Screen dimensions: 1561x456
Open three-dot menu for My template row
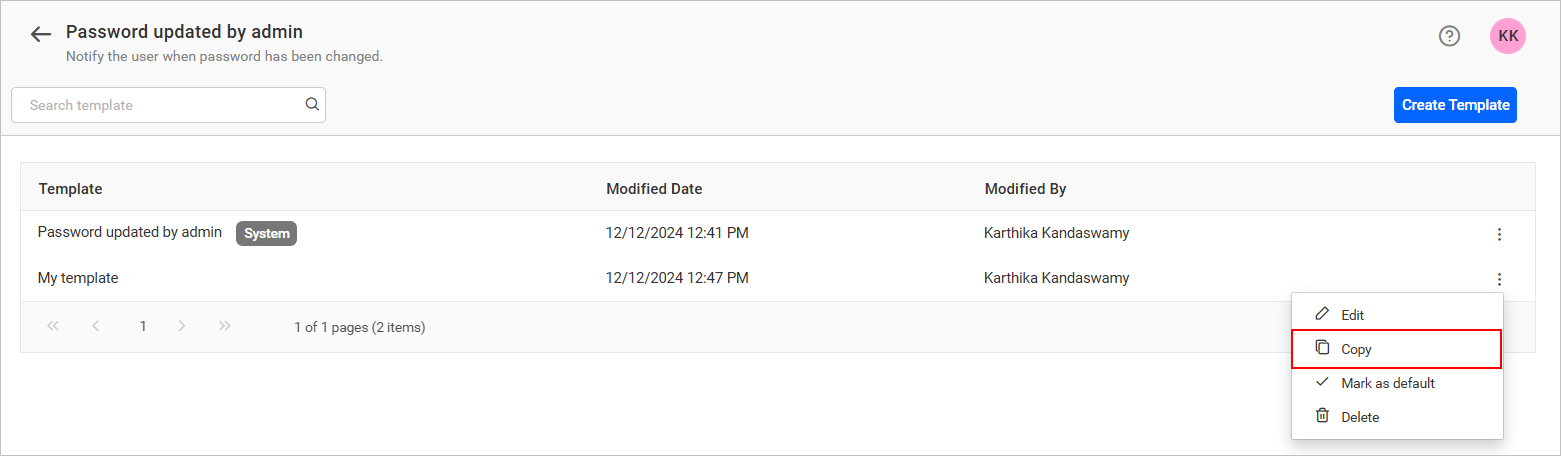[x=1498, y=279]
